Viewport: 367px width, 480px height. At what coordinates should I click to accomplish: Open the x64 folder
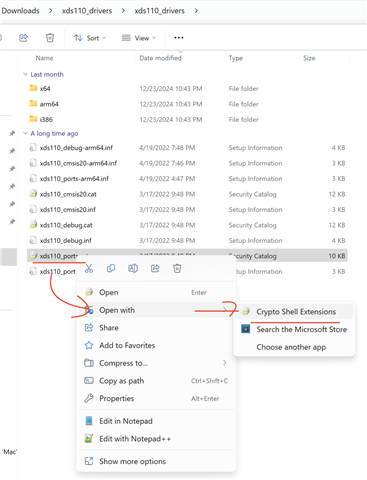click(x=45, y=89)
